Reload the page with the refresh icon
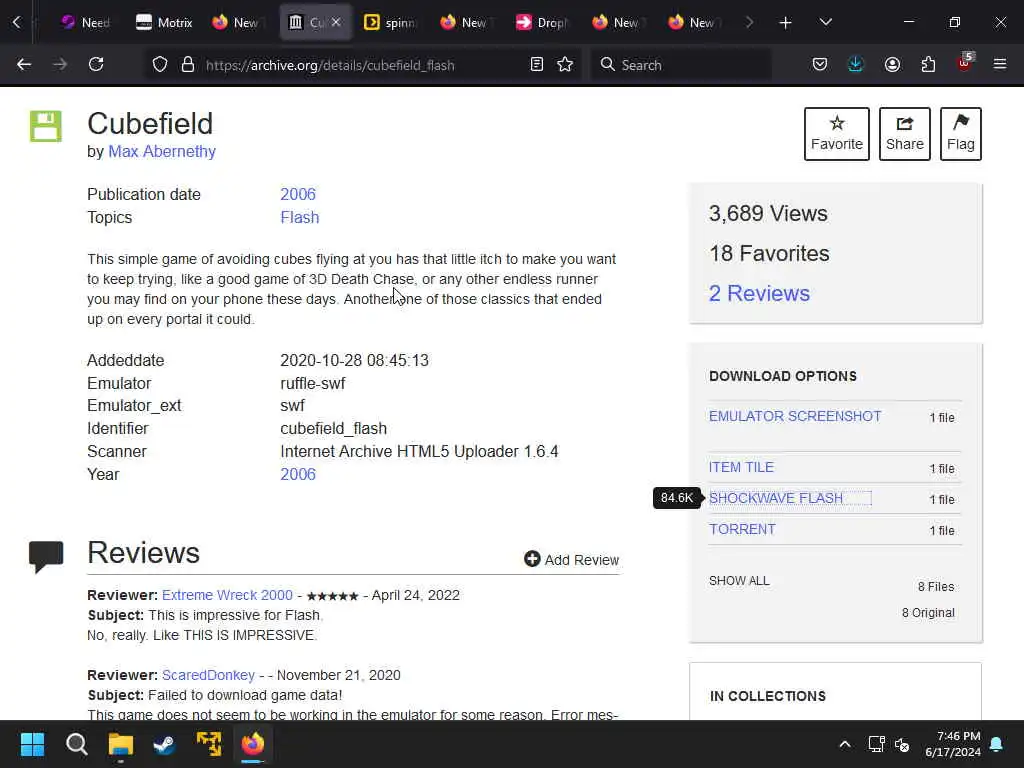 96,64
